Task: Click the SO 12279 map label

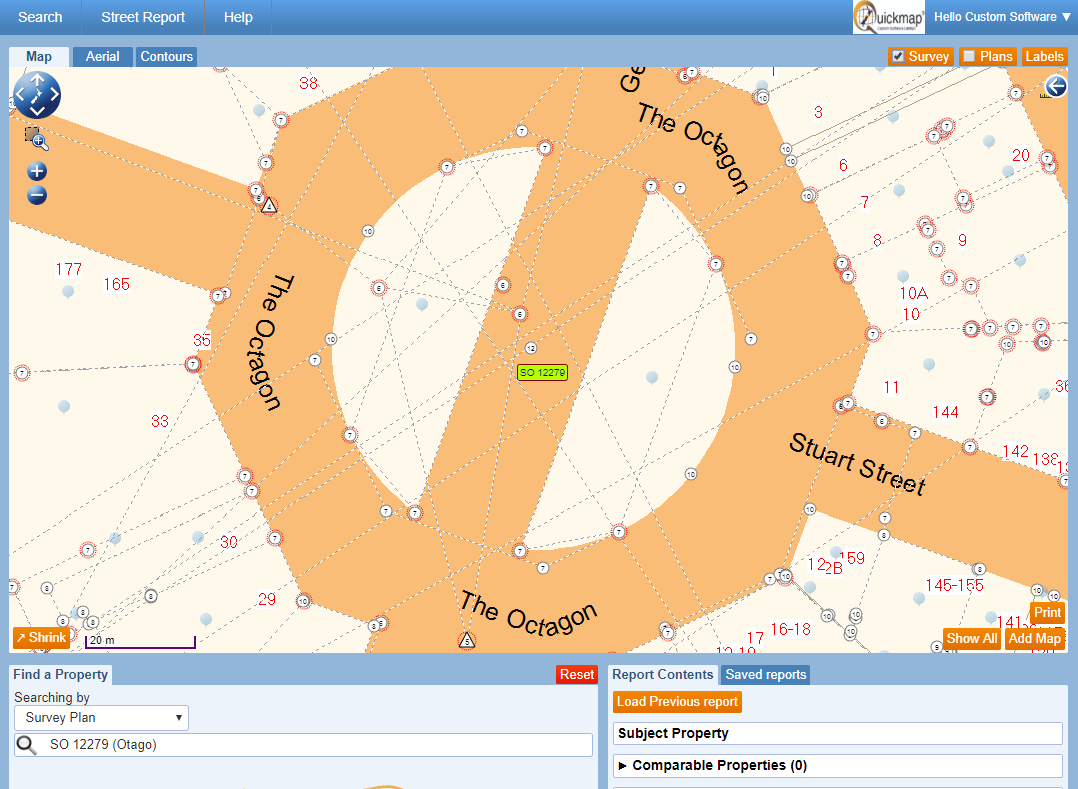Action: [x=542, y=373]
